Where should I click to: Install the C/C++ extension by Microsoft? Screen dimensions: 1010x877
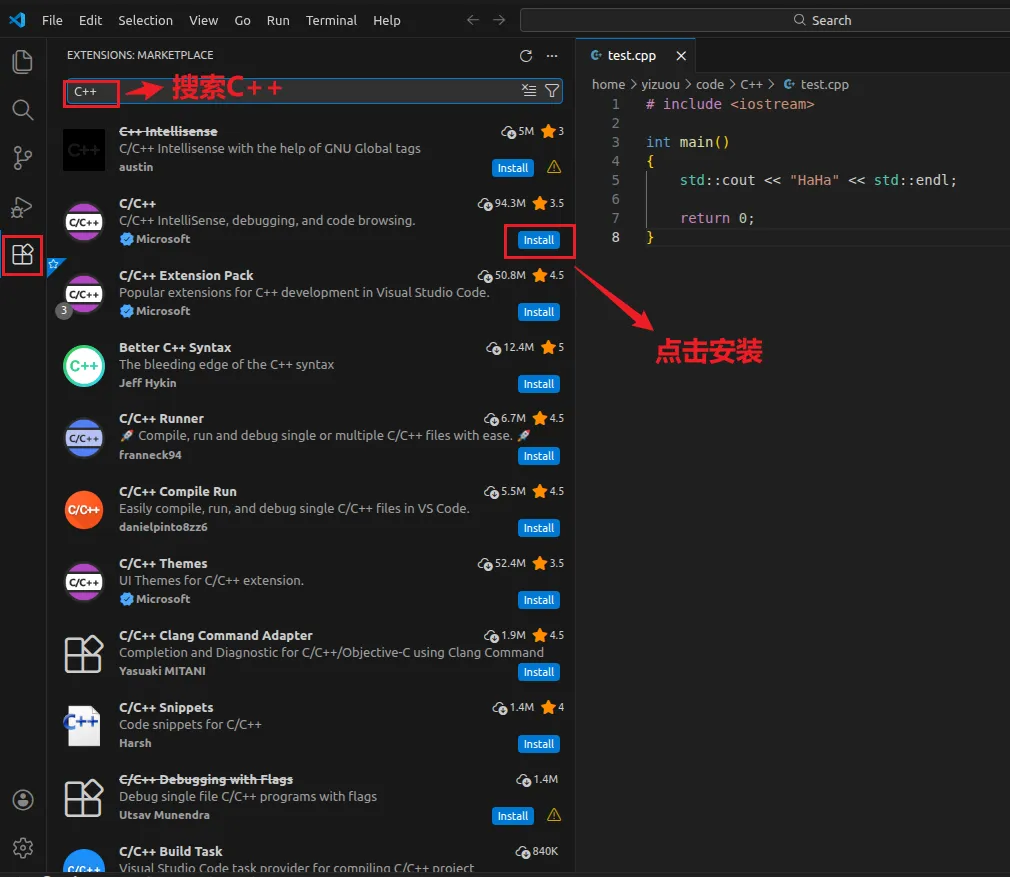(538, 240)
